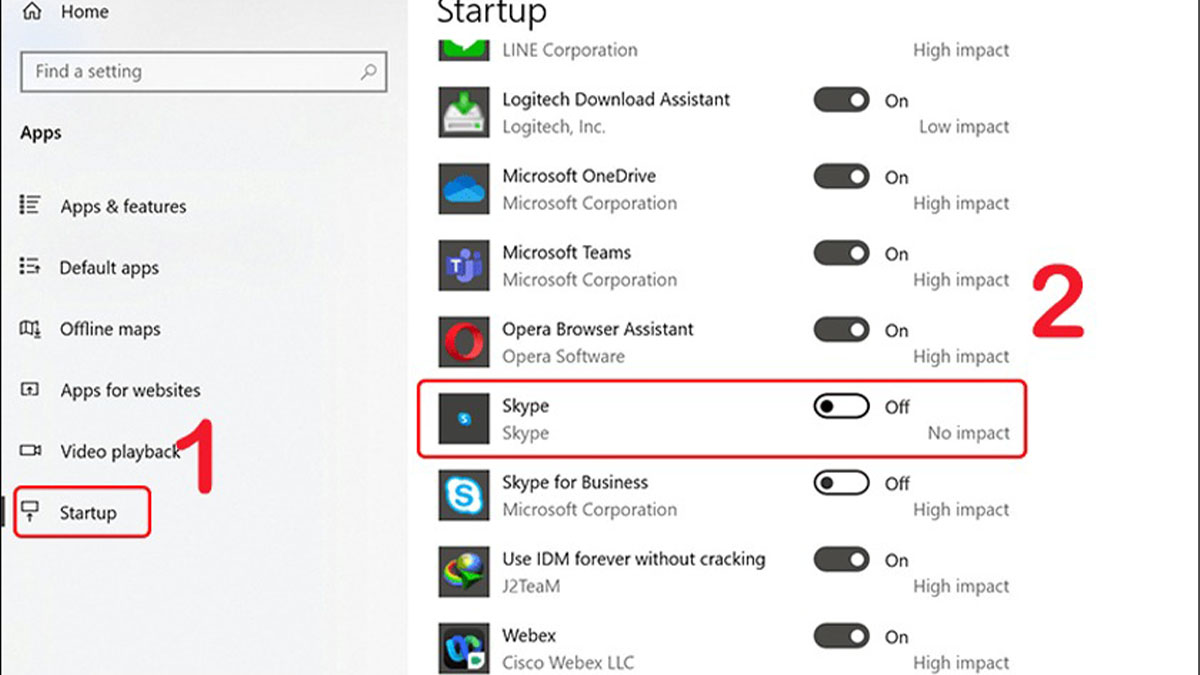Screen dimensions: 1200x675
Task: Click the Microsoft Teams app icon
Action: (x=464, y=266)
